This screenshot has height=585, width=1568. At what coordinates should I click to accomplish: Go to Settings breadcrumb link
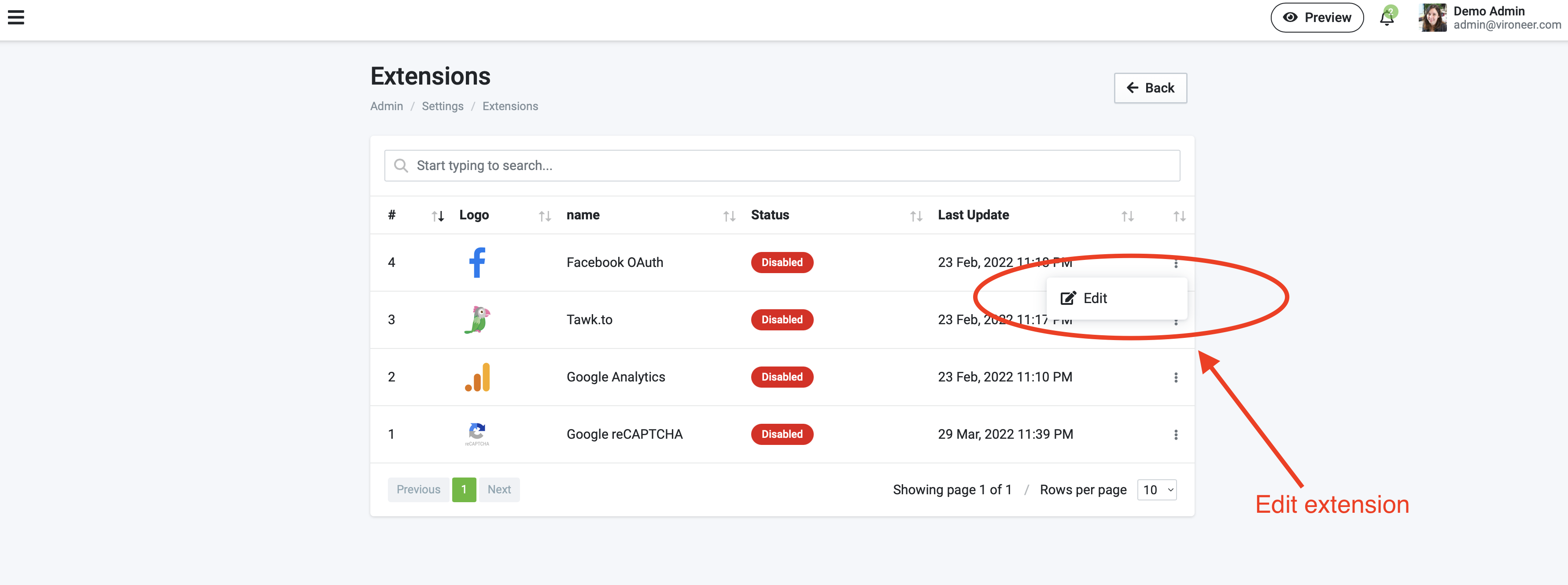click(443, 107)
